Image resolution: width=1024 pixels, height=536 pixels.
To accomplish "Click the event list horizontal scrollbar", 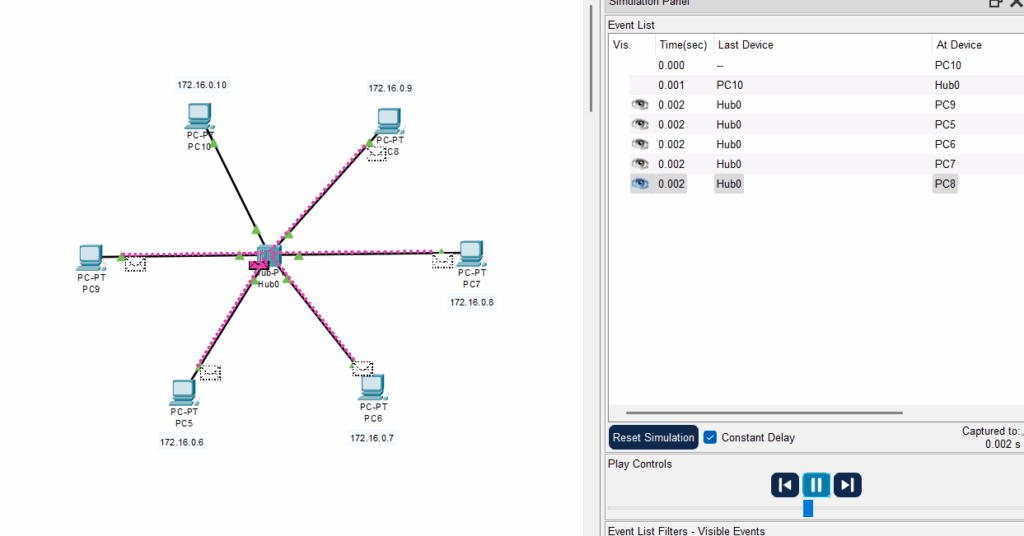I will (764, 413).
